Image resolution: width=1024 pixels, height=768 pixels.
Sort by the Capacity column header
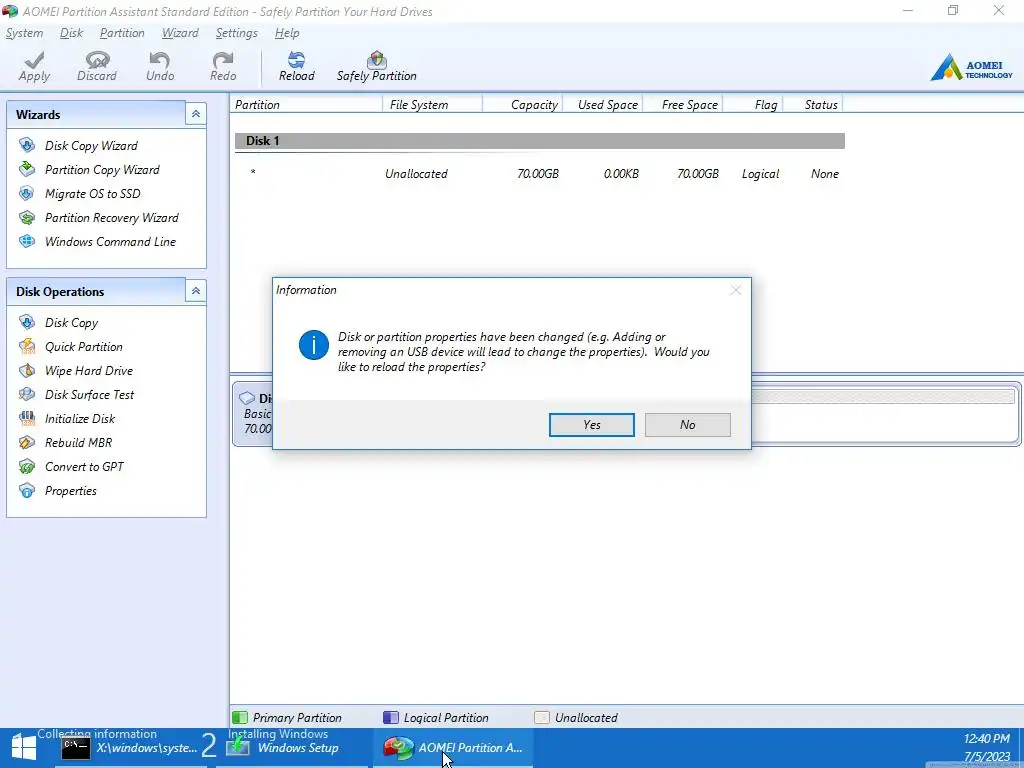pos(522,104)
